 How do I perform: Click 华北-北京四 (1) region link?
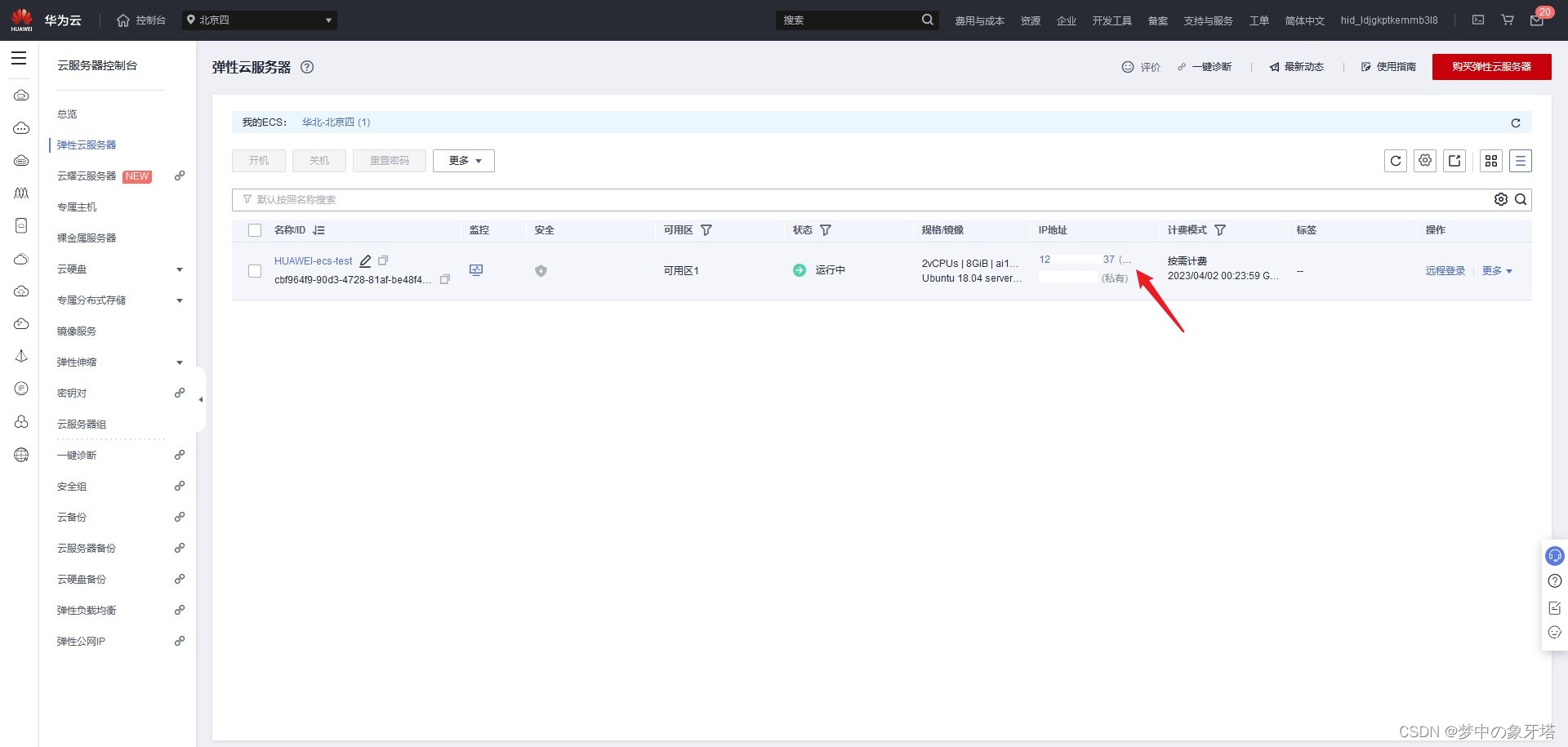(336, 122)
